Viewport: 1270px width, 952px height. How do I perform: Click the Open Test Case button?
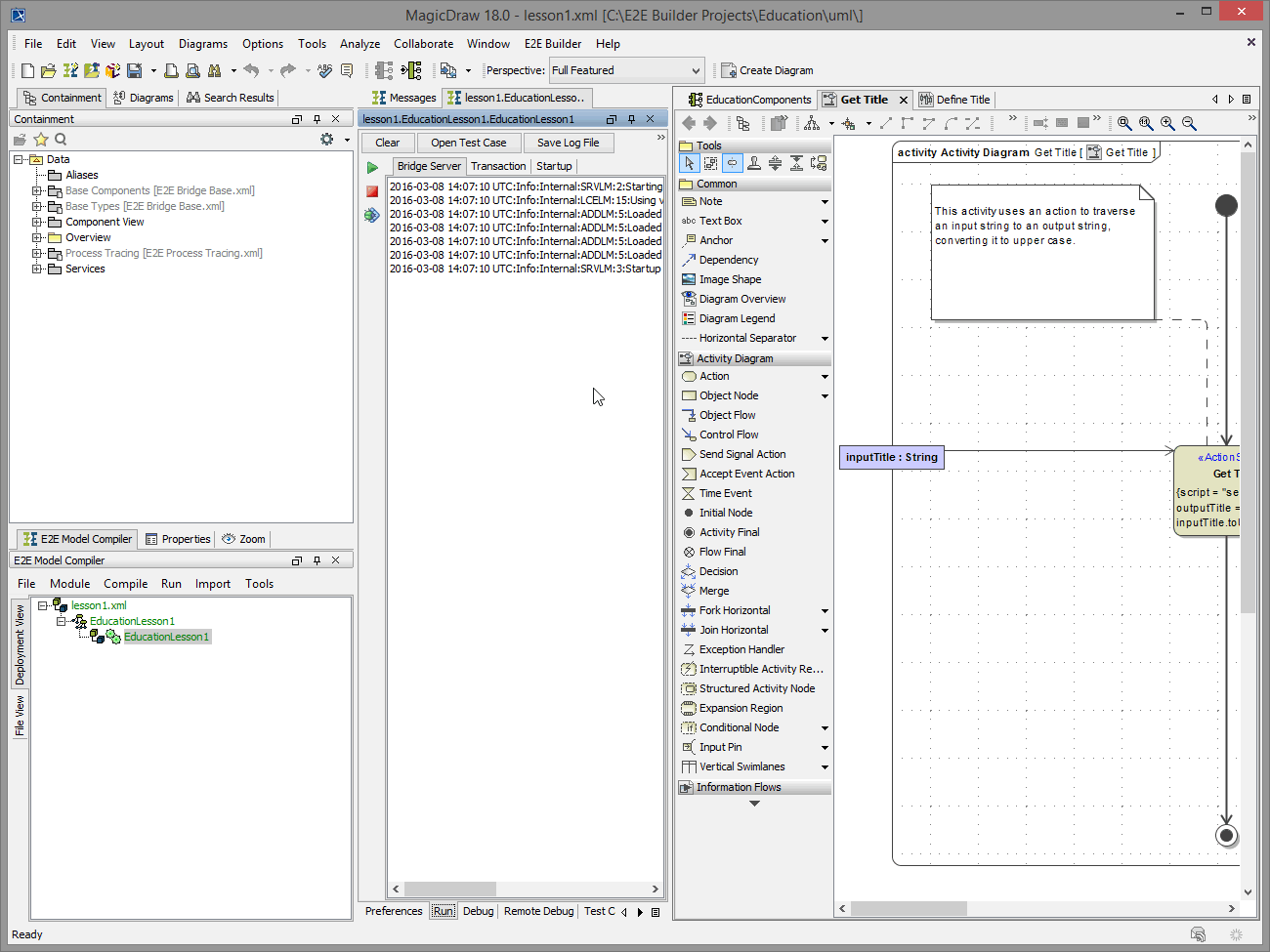pos(469,142)
